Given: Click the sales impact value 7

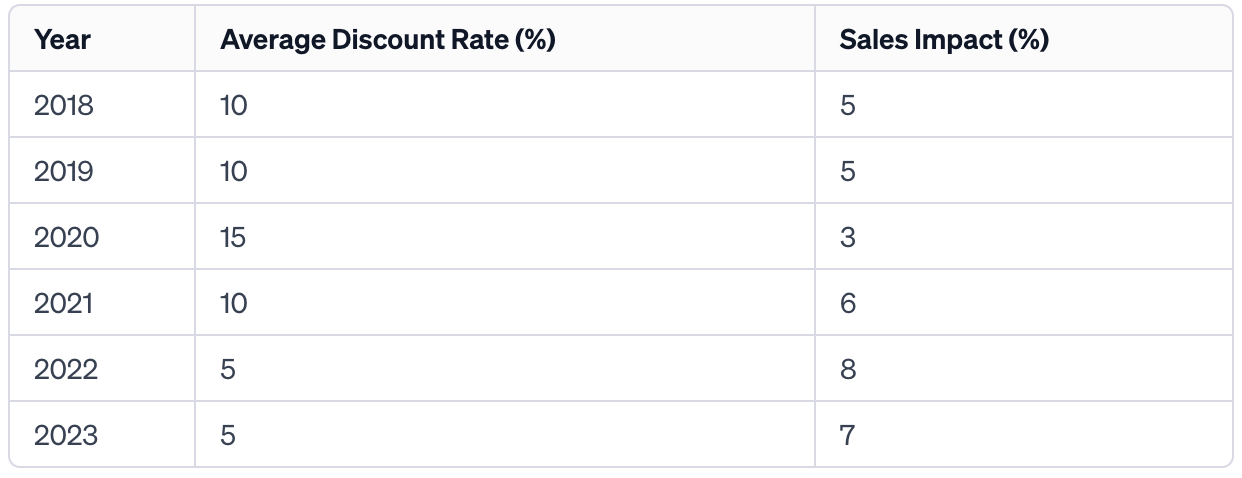Looking at the screenshot, I should 848,435.
